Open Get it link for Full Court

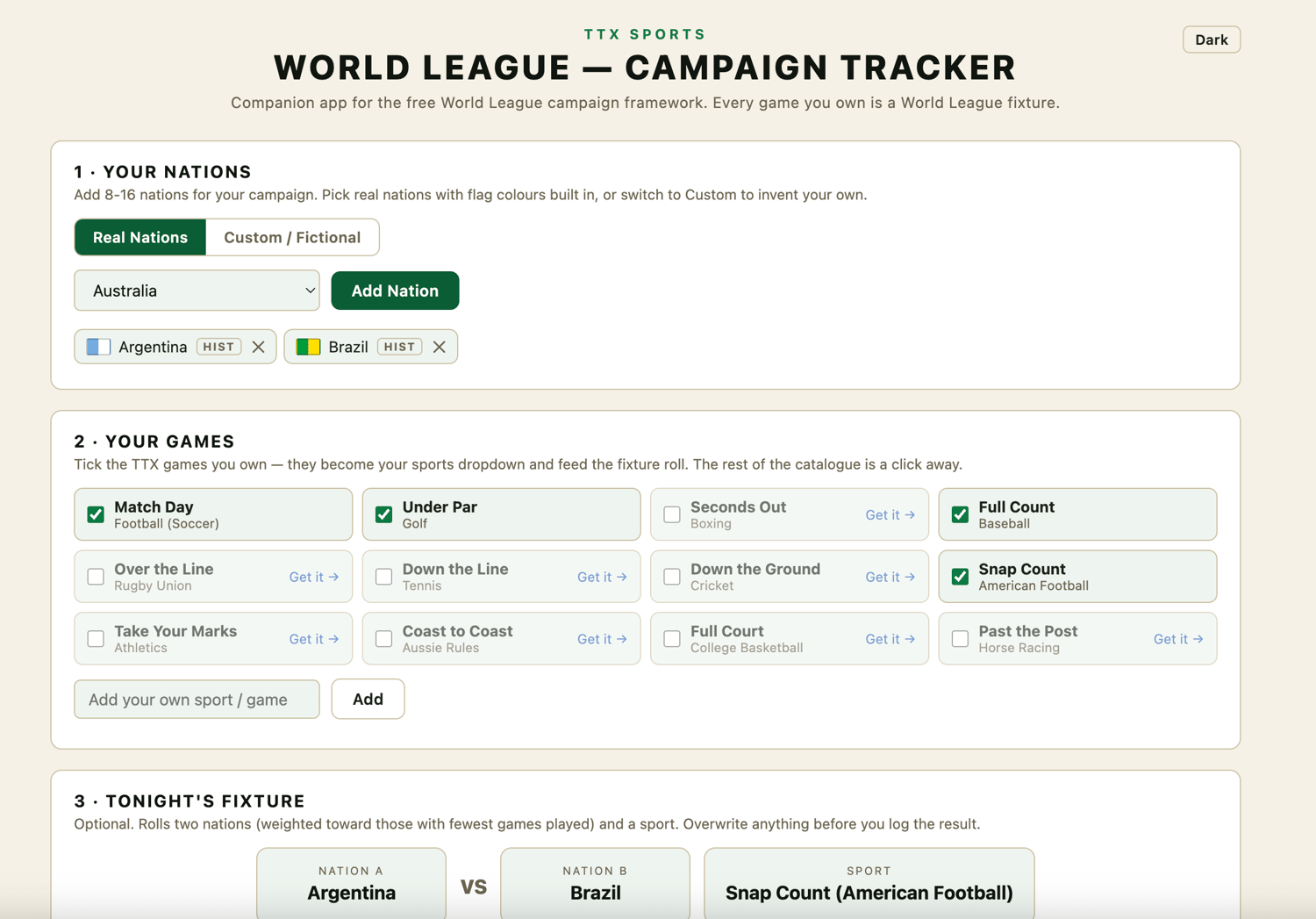(890, 639)
